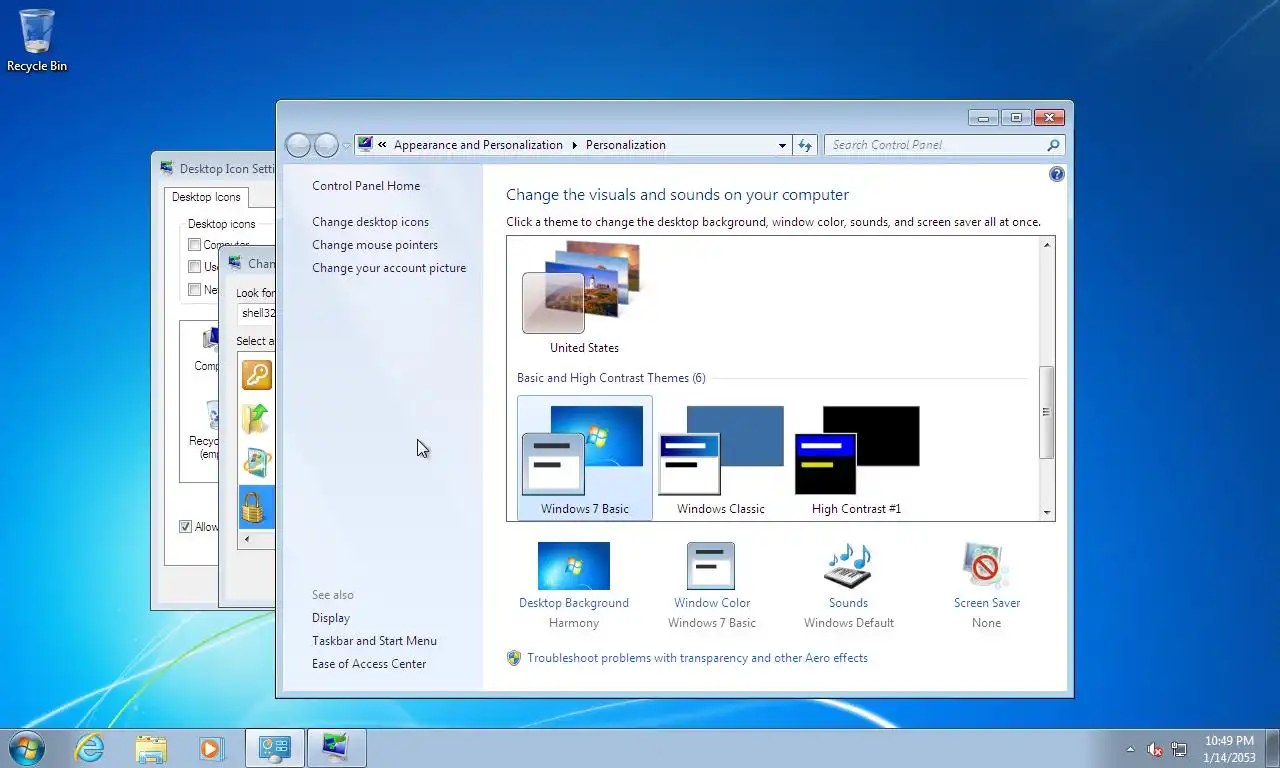Open Control Panel Home
Image resolution: width=1280 pixels, height=768 pixels.
click(x=366, y=186)
